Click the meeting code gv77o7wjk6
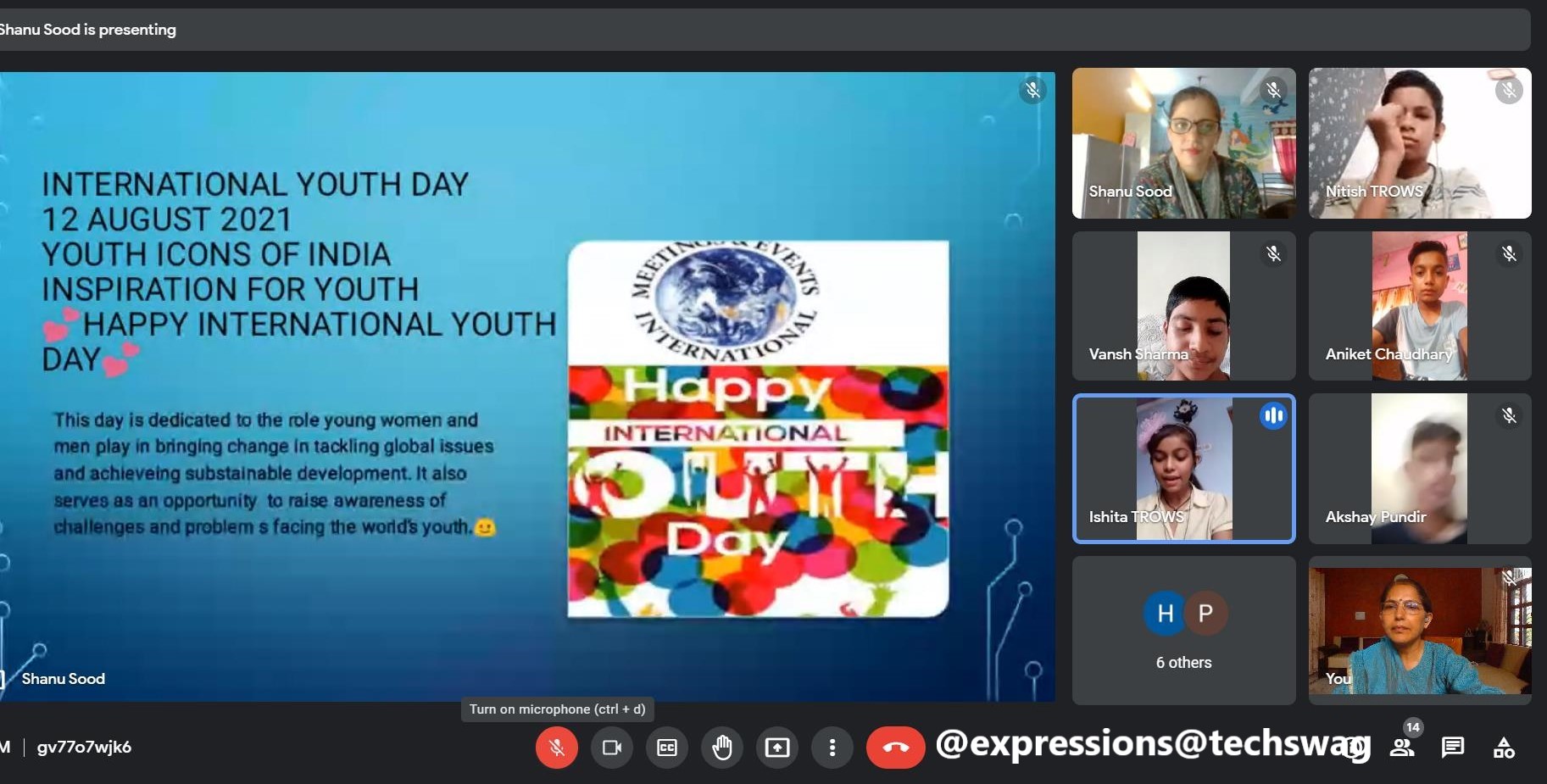 [x=84, y=747]
